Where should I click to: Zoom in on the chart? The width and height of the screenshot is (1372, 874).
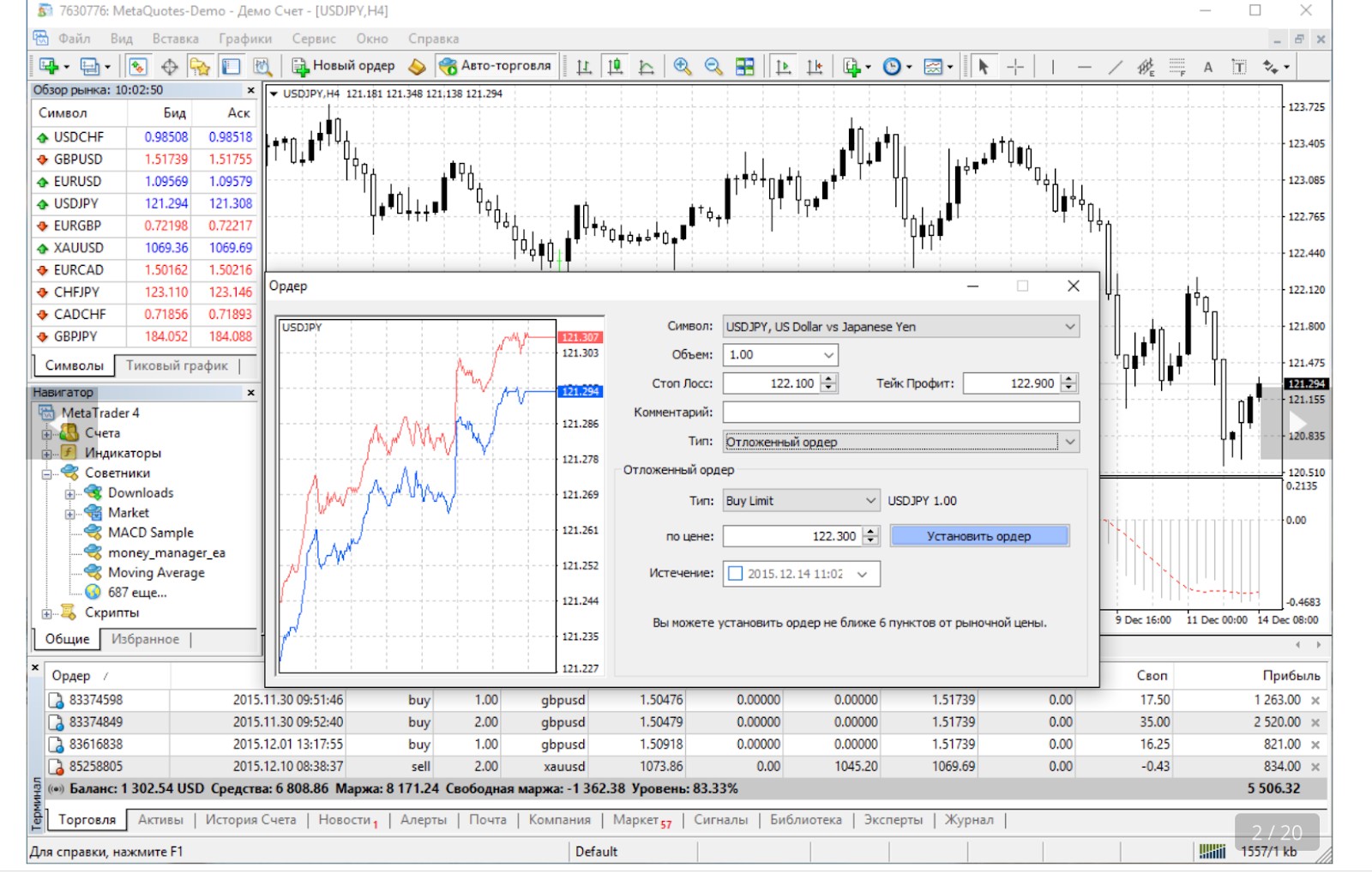pos(683,66)
